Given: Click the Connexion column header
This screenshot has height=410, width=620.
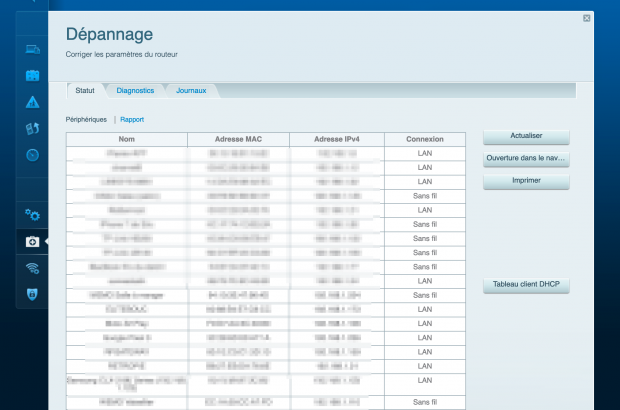Looking at the screenshot, I should [x=424, y=140].
